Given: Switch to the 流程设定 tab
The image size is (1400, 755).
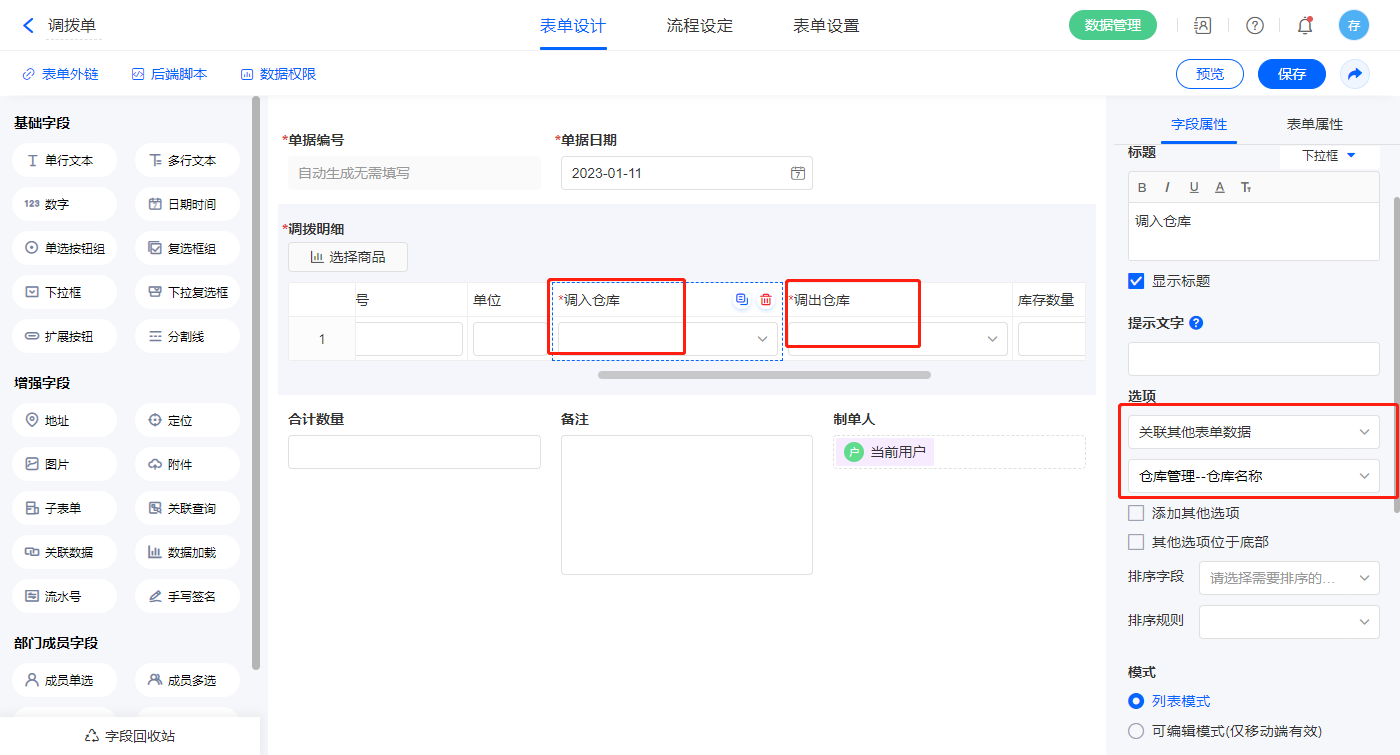Looking at the screenshot, I should coord(699,26).
